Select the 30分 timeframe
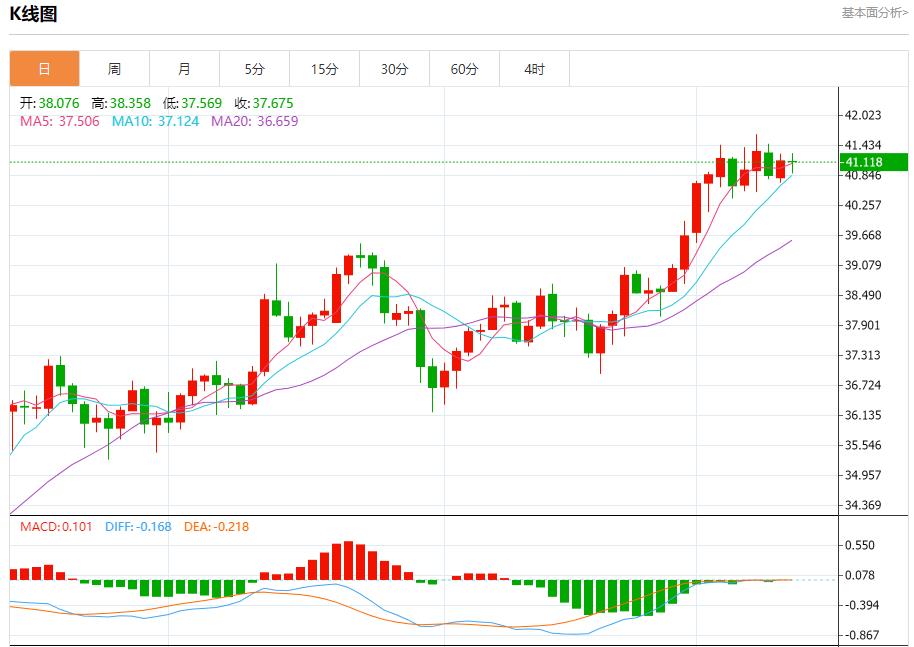 (x=394, y=68)
